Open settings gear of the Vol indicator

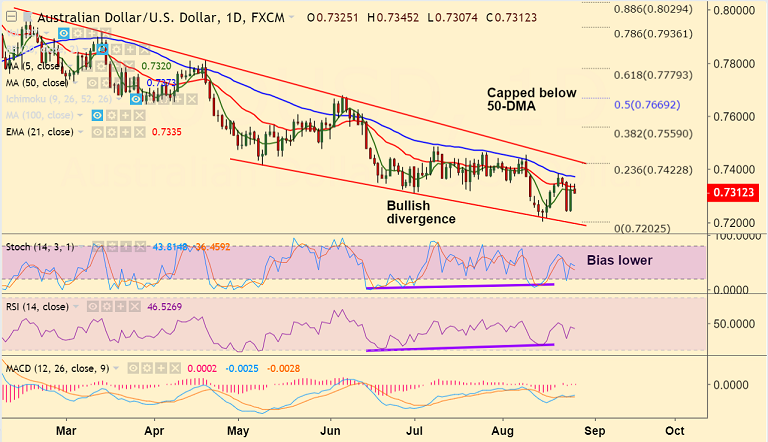[x=77, y=33]
